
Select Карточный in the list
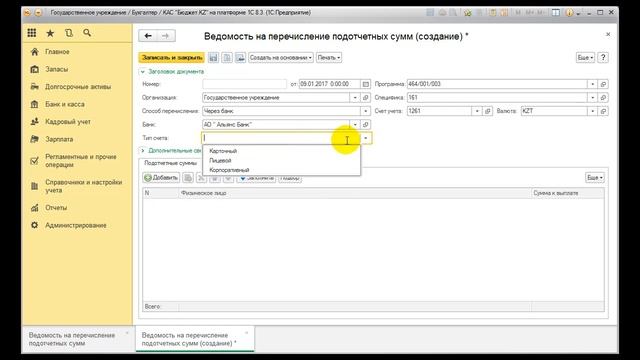click(x=282, y=151)
